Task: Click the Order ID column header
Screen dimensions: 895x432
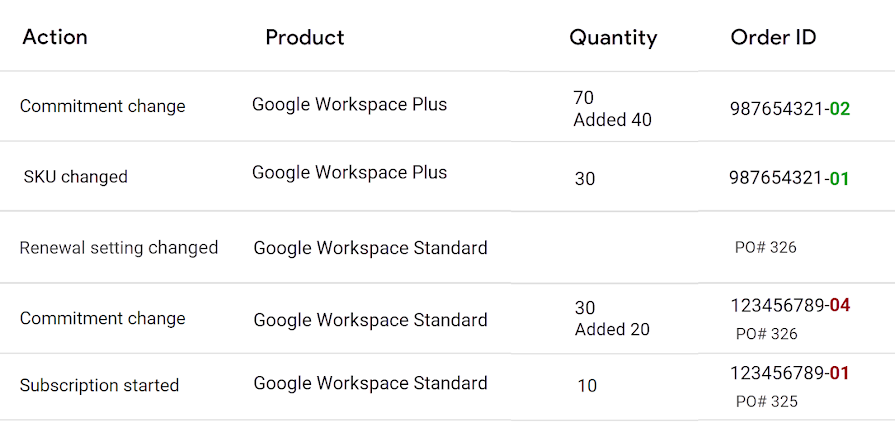Action: click(x=773, y=37)
